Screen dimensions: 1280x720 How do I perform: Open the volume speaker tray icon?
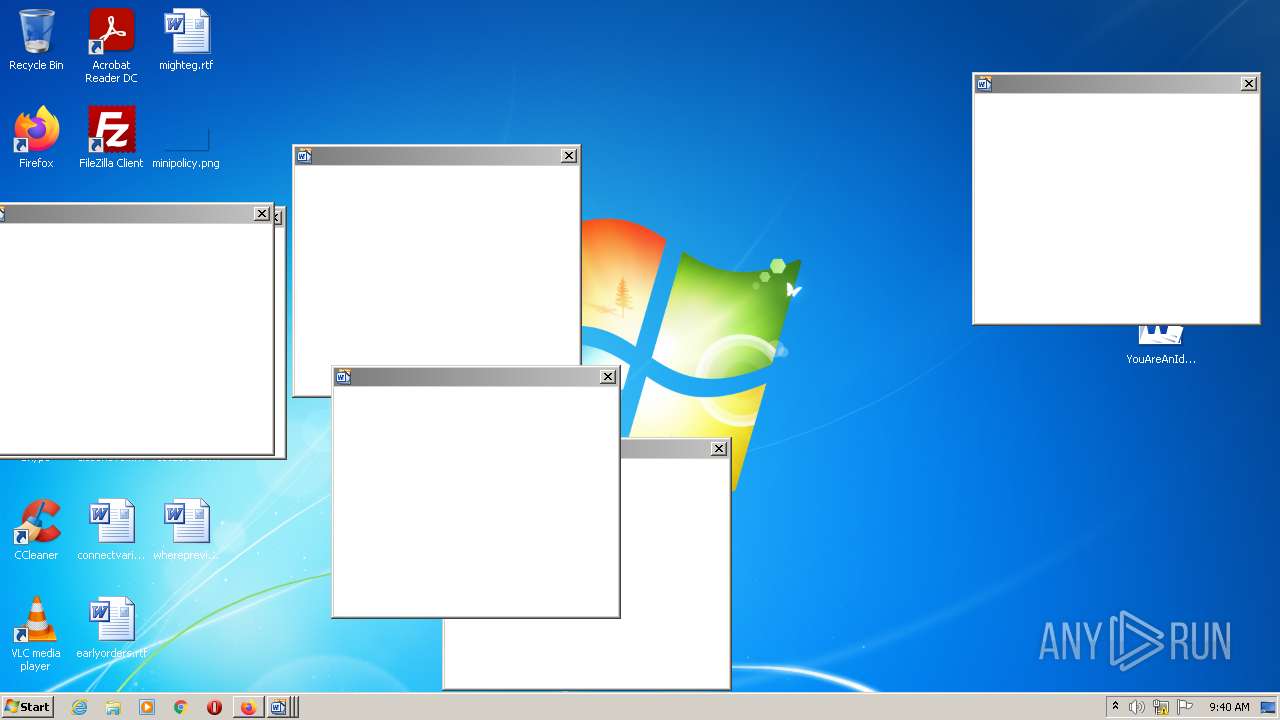1137,707
